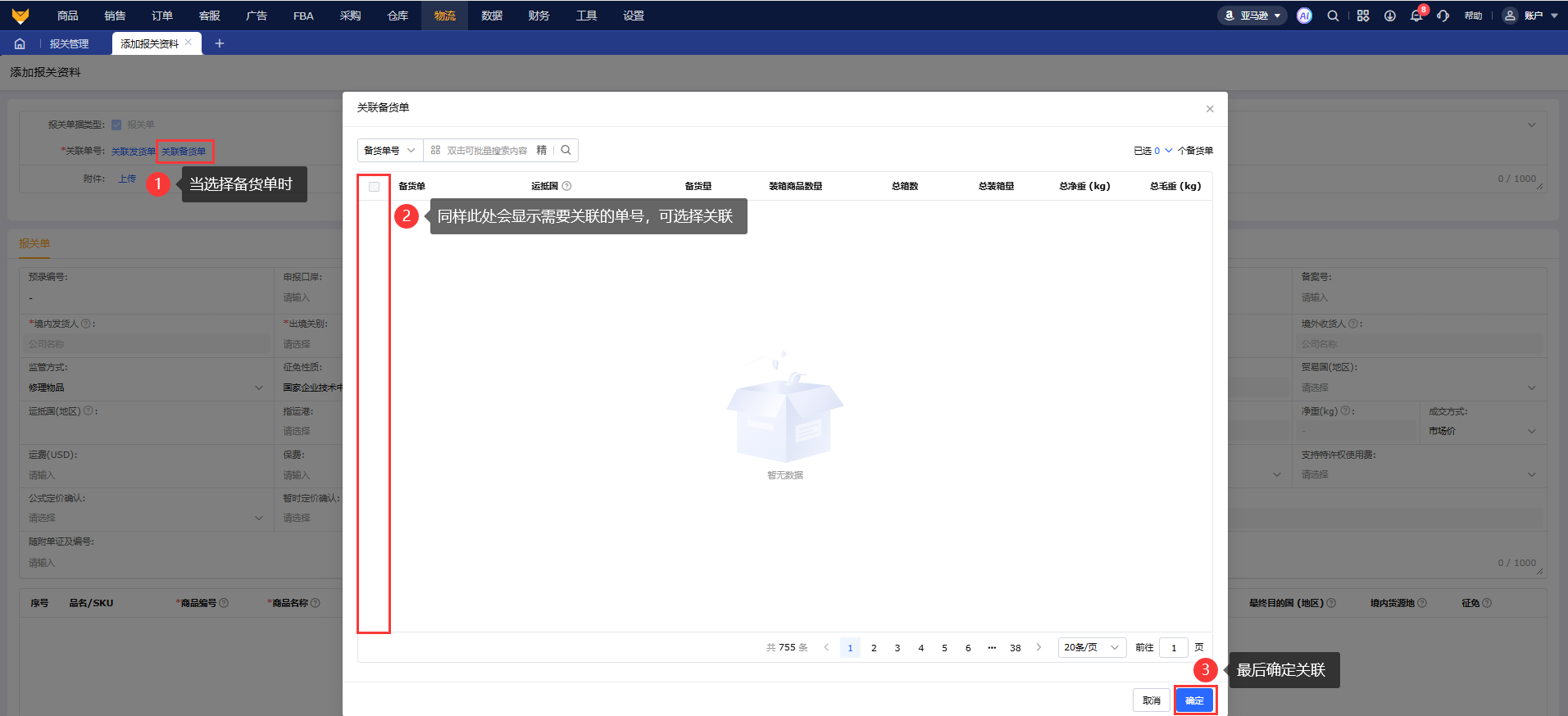1568x716 pixels.
Task: Go to page 2 of results
Action: click(x=874, y=647)
